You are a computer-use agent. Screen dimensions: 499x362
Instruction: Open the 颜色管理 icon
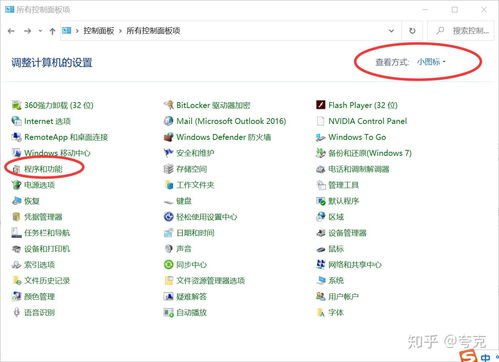(16, 297)
